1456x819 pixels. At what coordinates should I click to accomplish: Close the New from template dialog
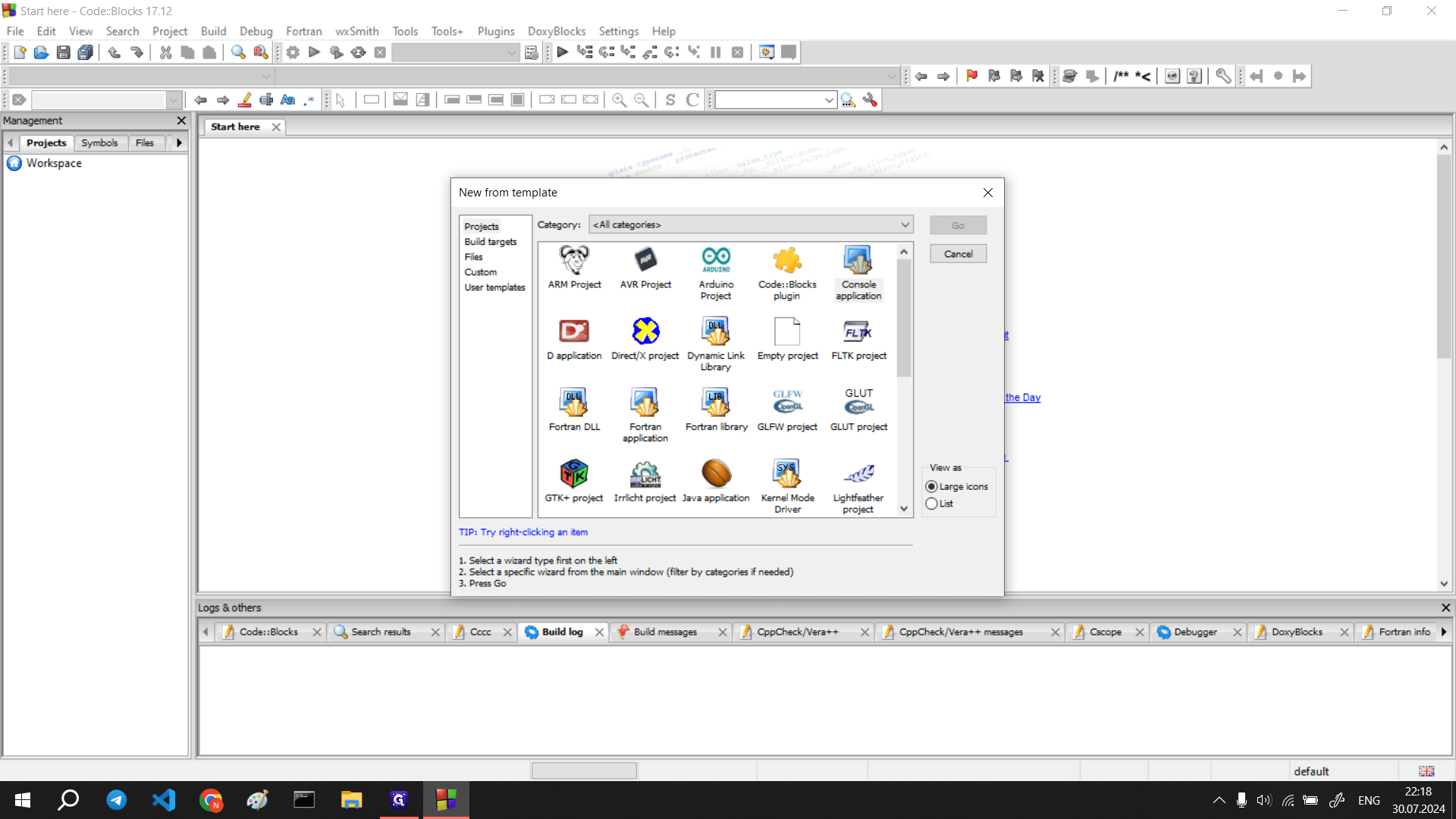coord(987,193)
